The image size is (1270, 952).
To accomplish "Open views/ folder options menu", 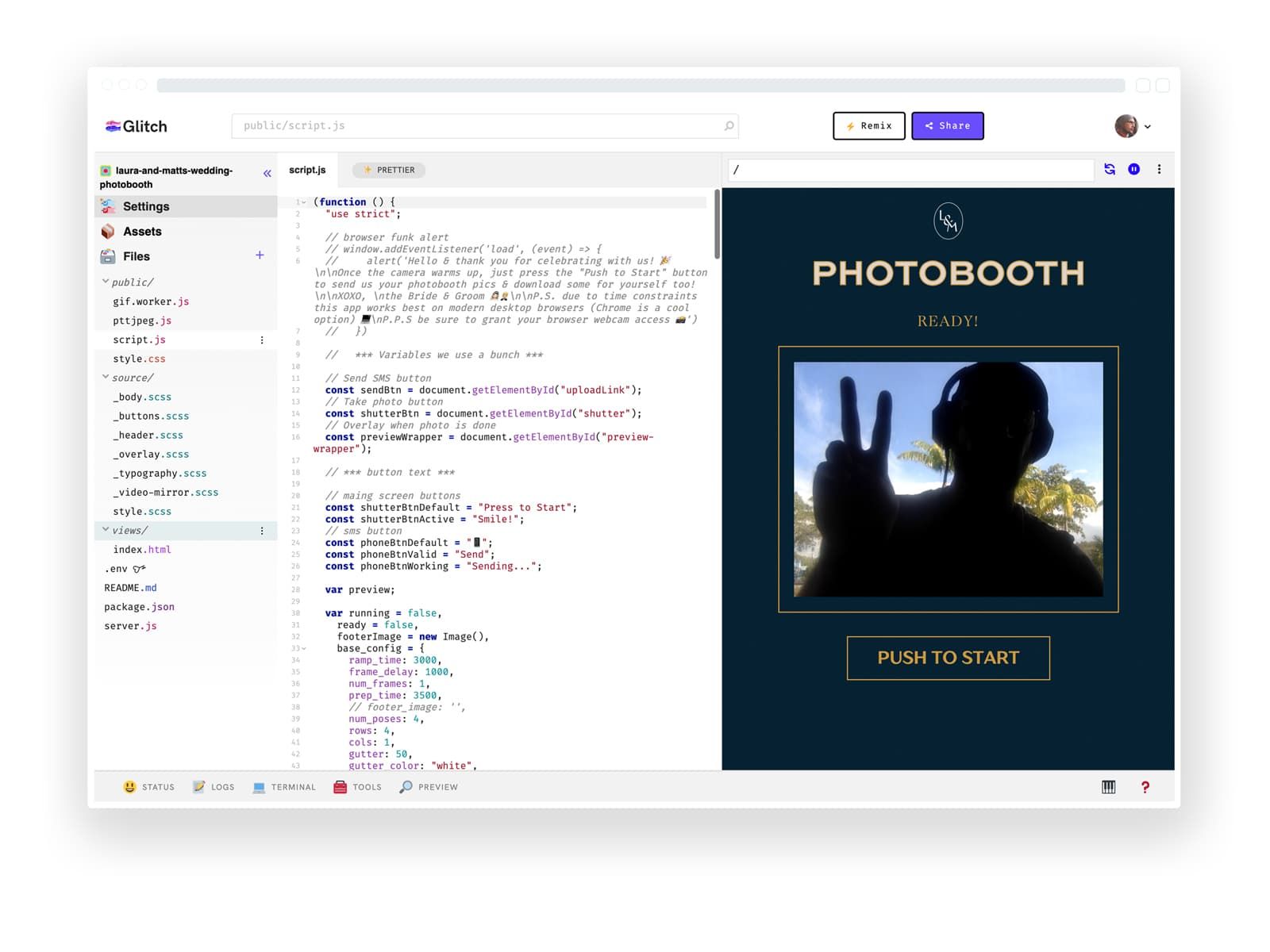I will point(262,531).
